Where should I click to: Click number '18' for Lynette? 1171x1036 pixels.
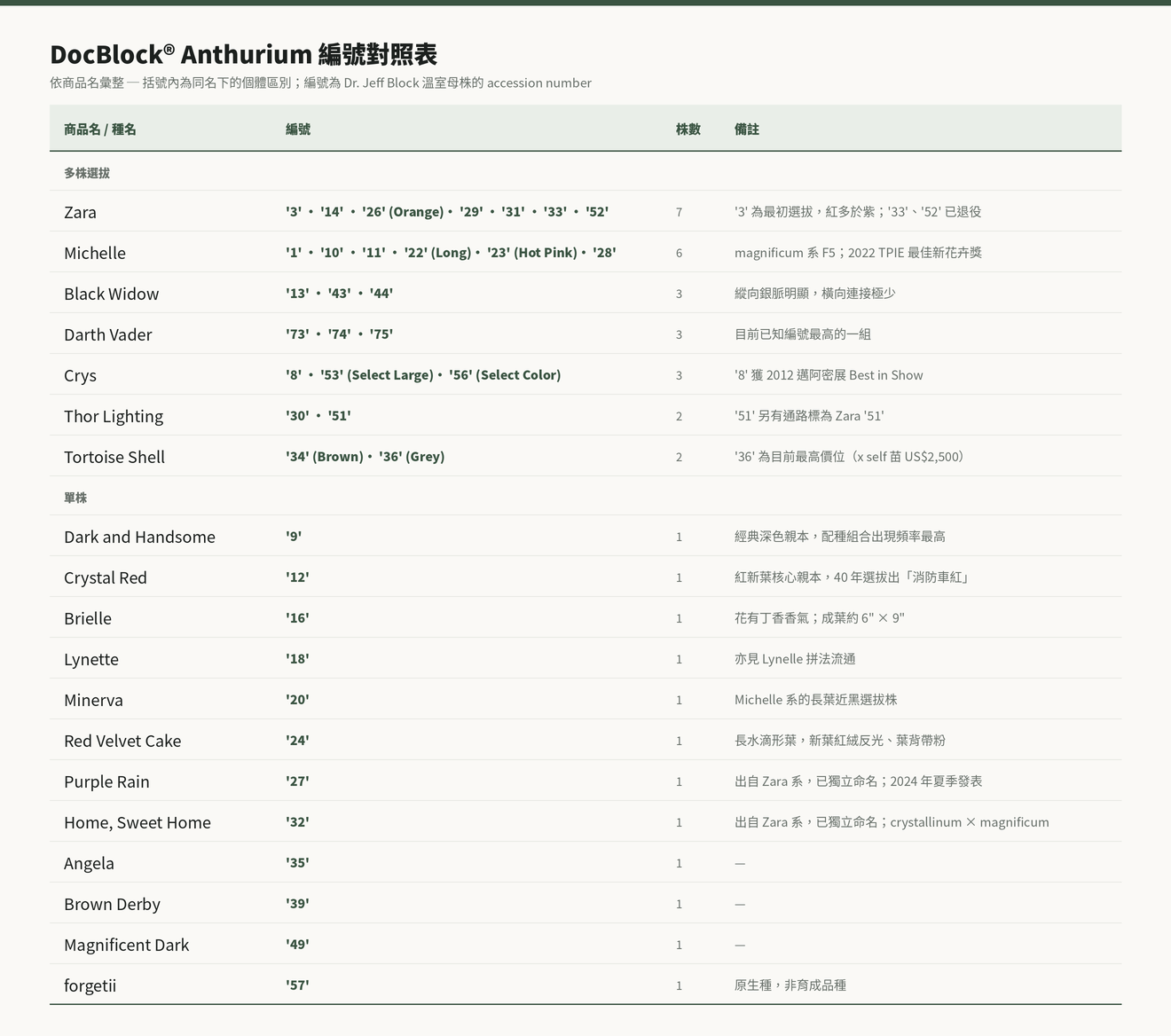pyautogui.click(x=297, y=659)
